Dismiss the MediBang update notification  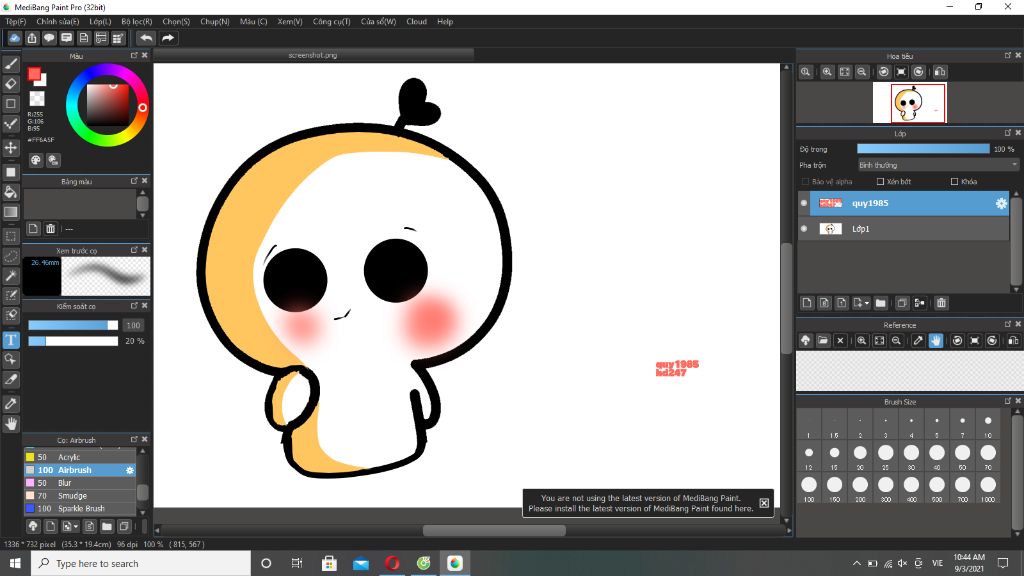[764, 503]
